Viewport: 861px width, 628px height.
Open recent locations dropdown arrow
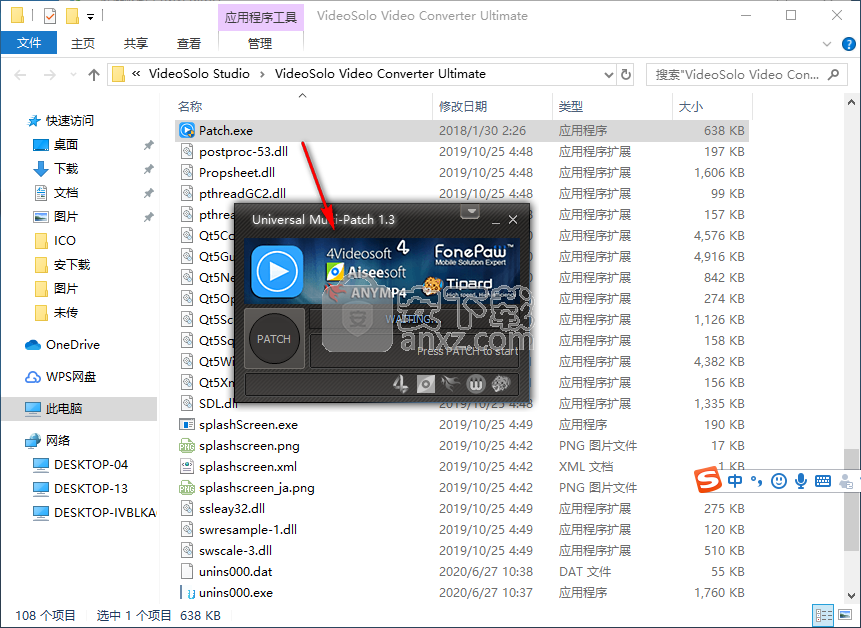tap(73, 75)
